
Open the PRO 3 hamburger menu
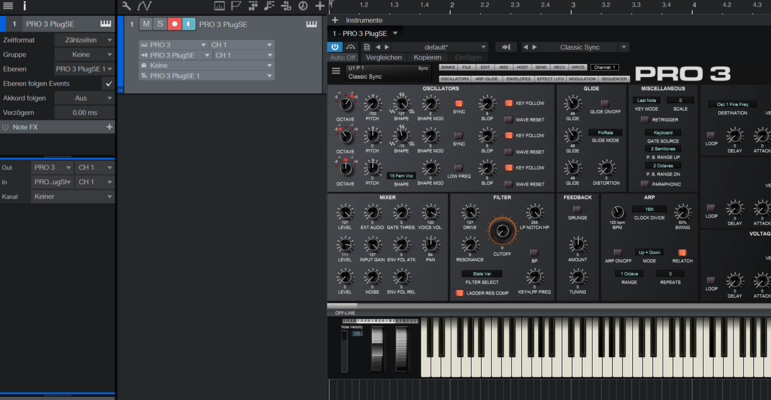[336, 71]
